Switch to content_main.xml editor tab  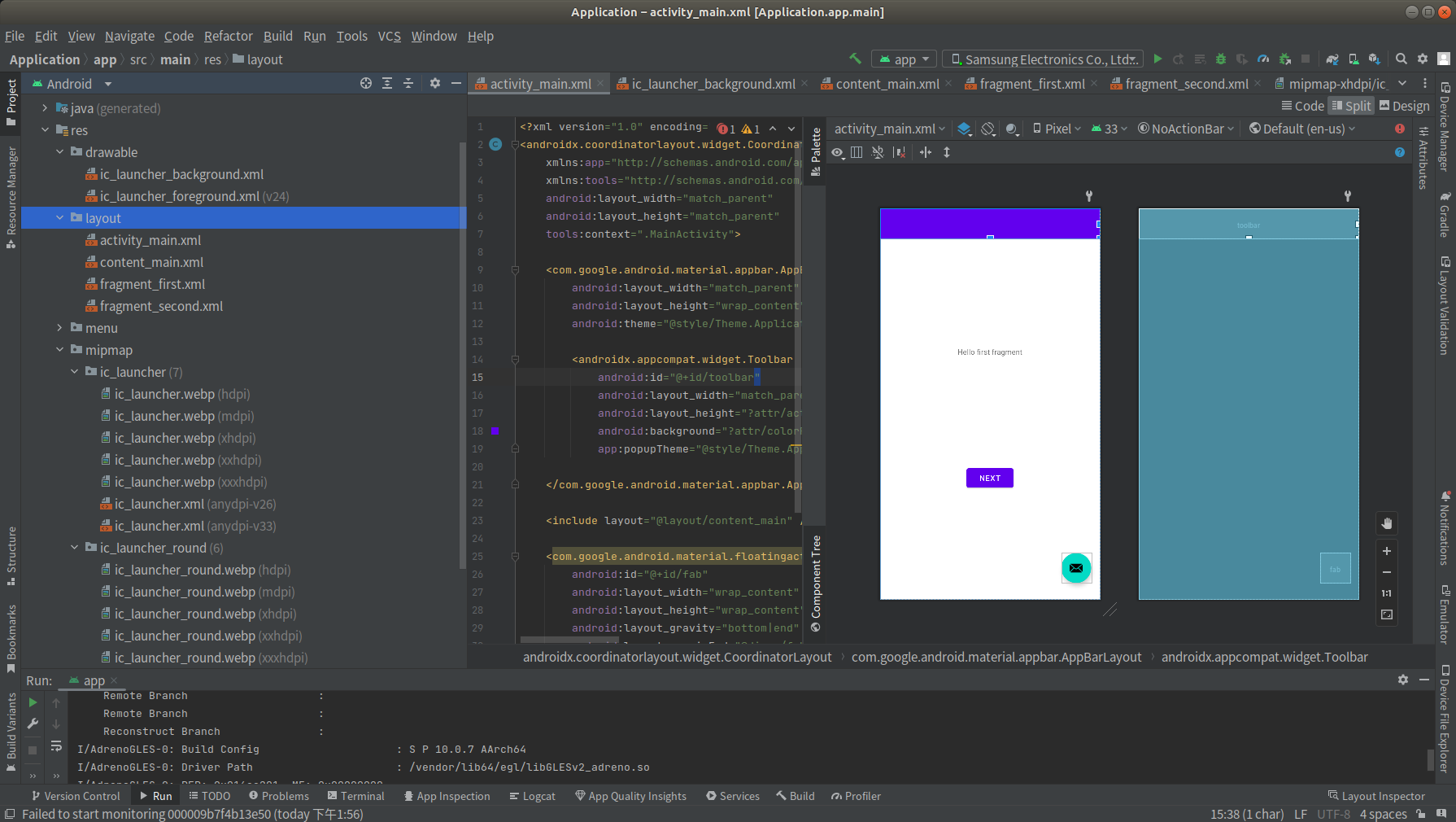(887, 84)
